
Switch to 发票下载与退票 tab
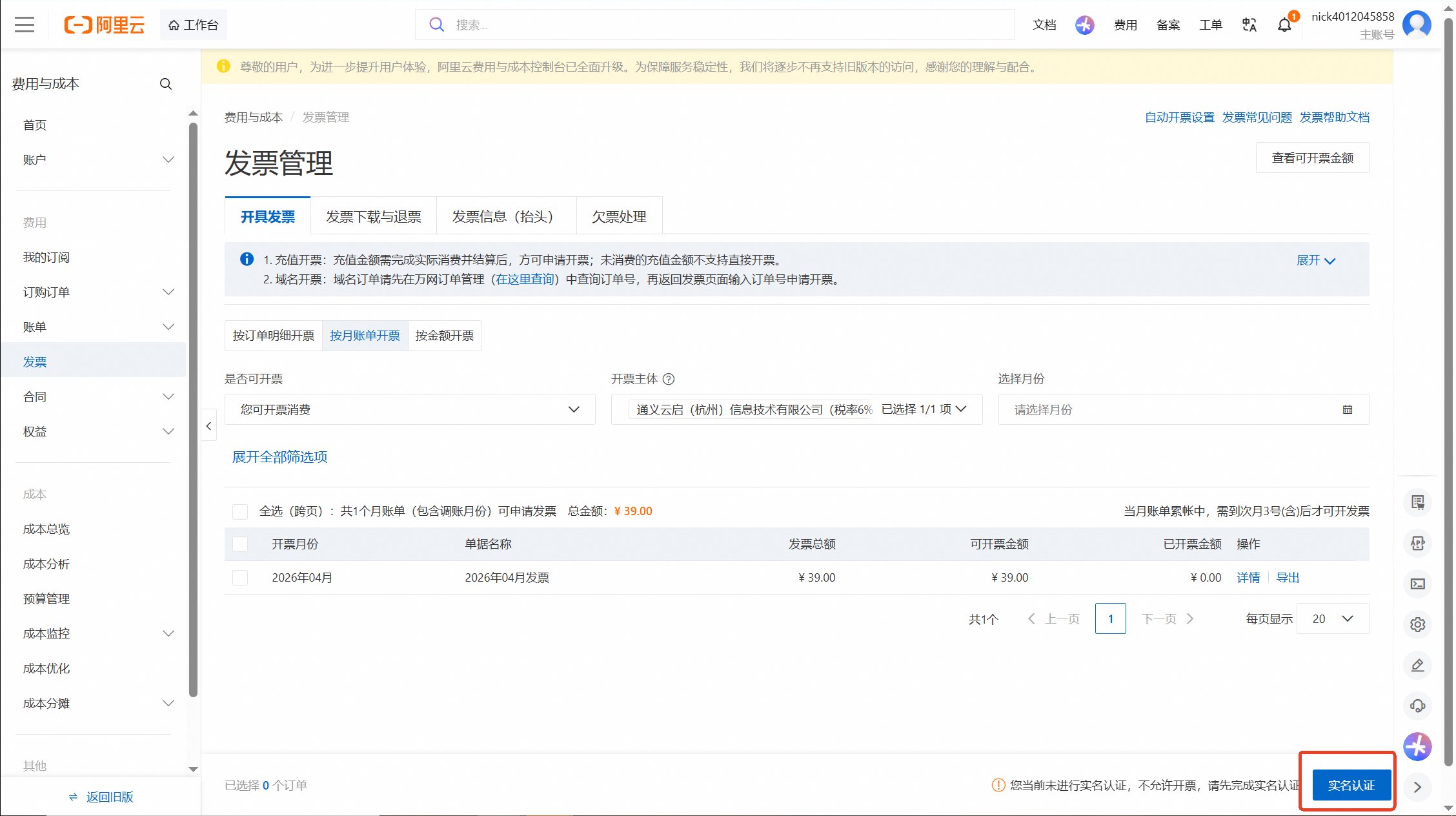tap(373, 216)
